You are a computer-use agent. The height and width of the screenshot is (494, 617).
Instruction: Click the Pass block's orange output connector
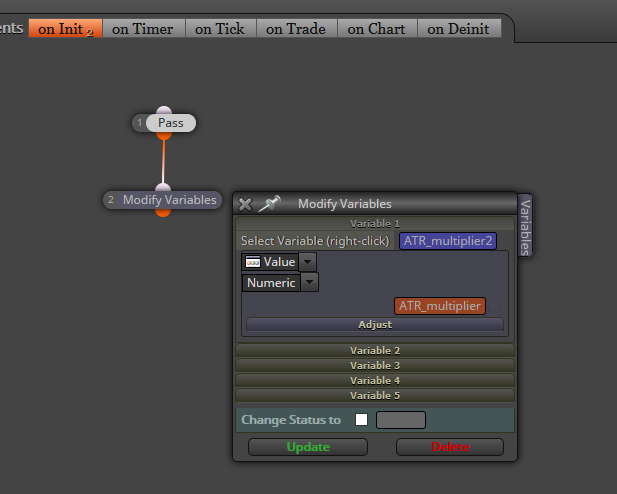[x=164, y=136]
